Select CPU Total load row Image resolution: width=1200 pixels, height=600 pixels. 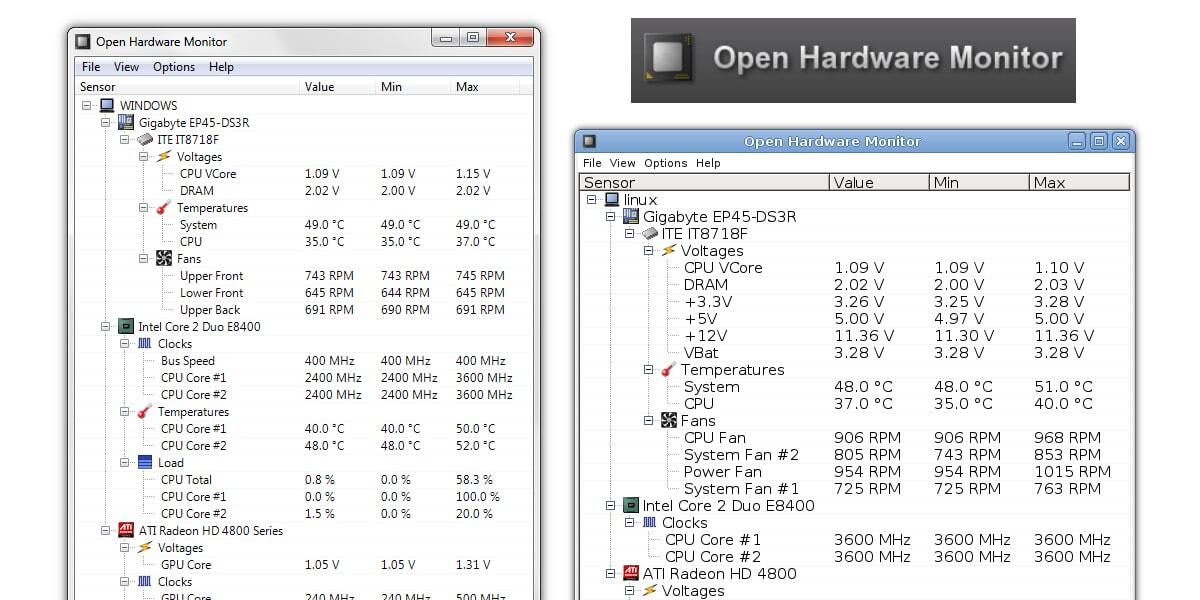click(x=304, y=480)
